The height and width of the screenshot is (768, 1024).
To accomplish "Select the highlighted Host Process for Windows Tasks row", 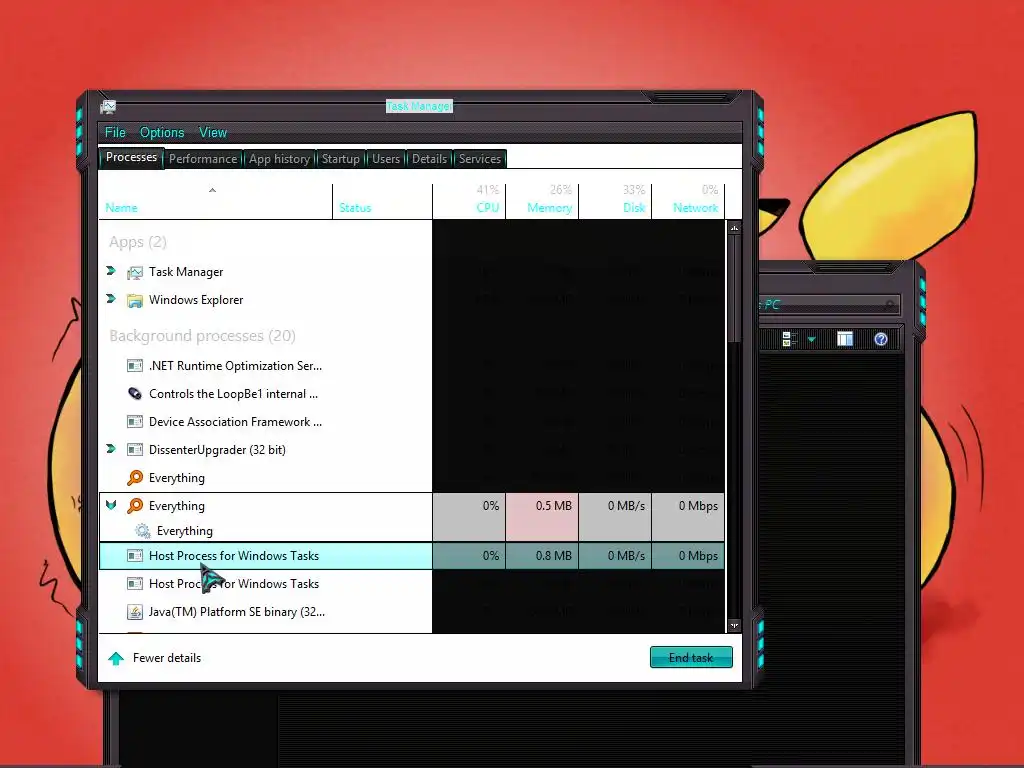I will coord(411,556).
